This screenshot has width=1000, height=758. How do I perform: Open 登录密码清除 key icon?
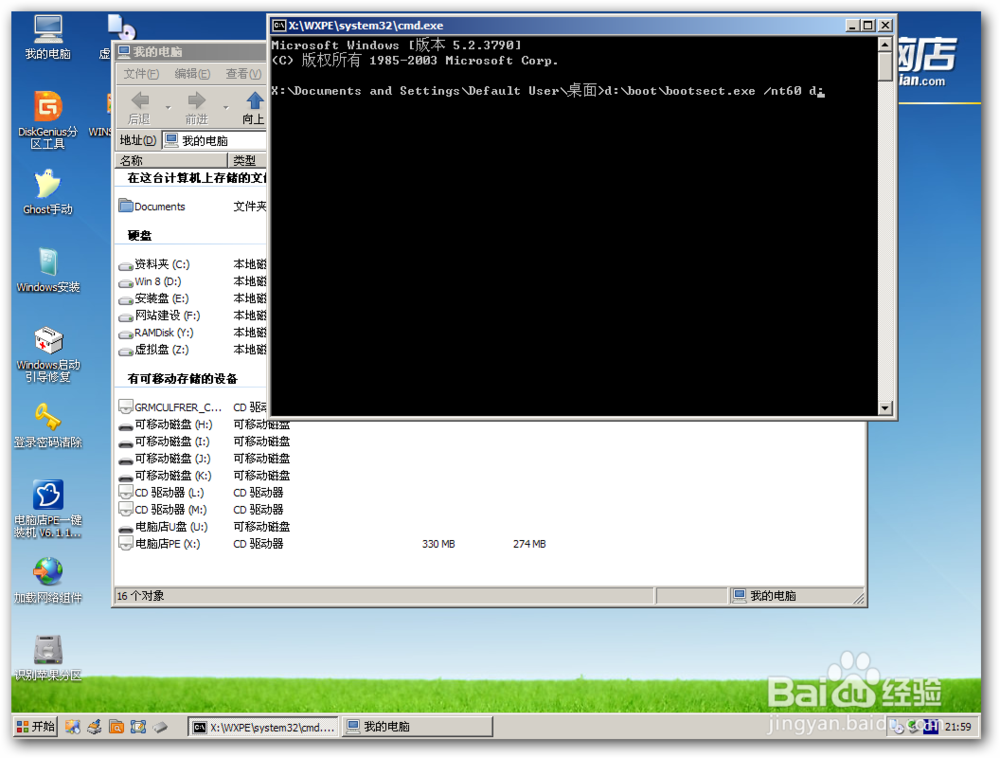tap(48, 425)
